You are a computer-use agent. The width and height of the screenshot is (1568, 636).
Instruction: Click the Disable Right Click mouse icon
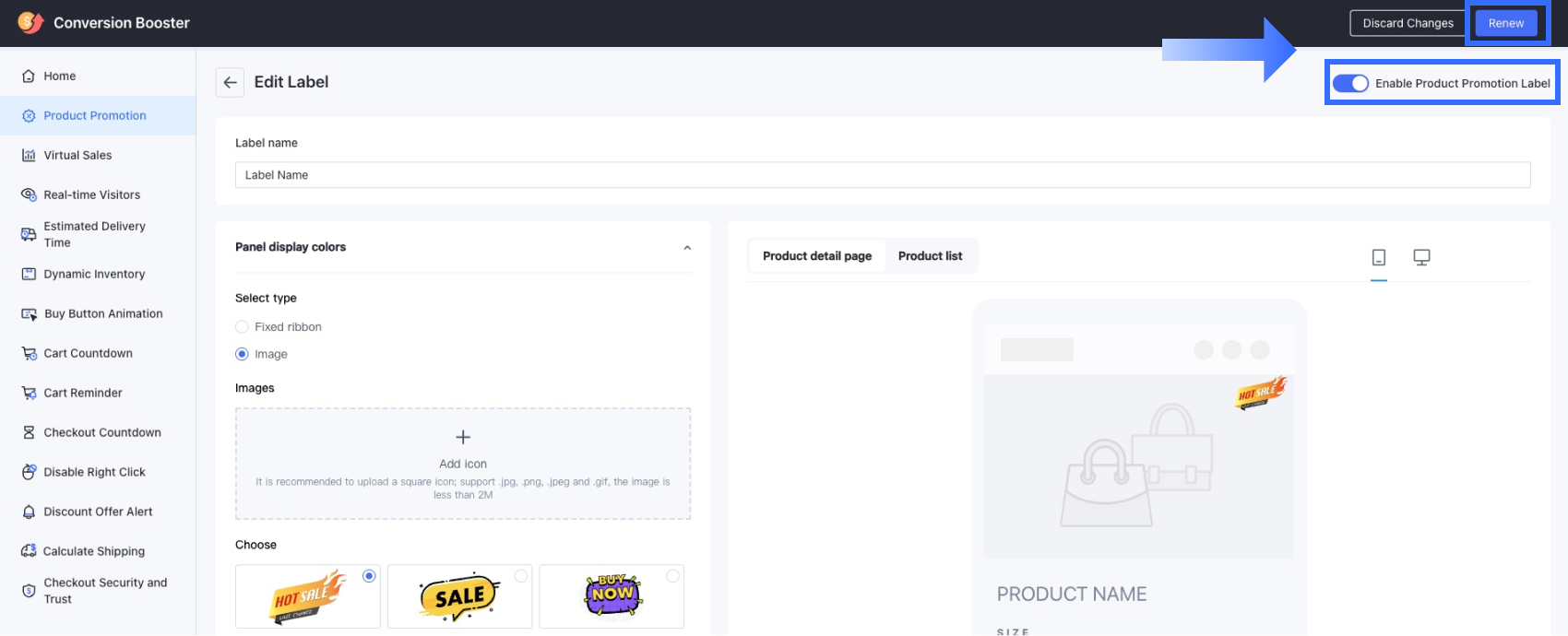[29, 472]
